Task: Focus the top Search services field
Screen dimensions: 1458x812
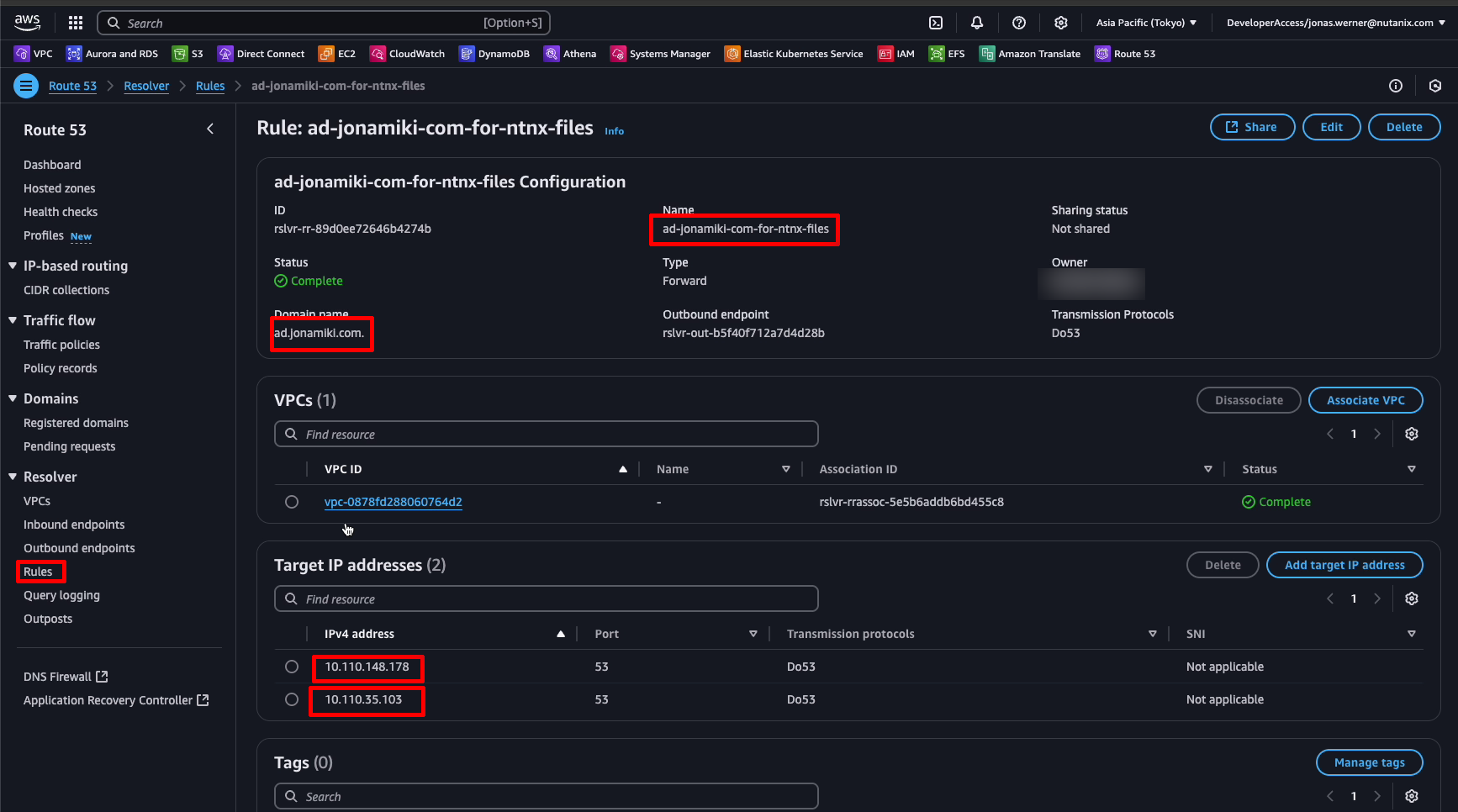Action: point(325,23)
